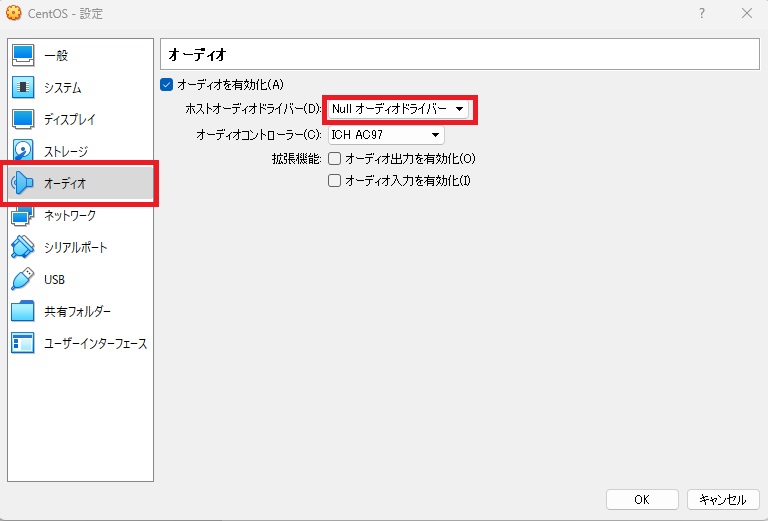Click the オーディオ page heading

coord(197,54)
